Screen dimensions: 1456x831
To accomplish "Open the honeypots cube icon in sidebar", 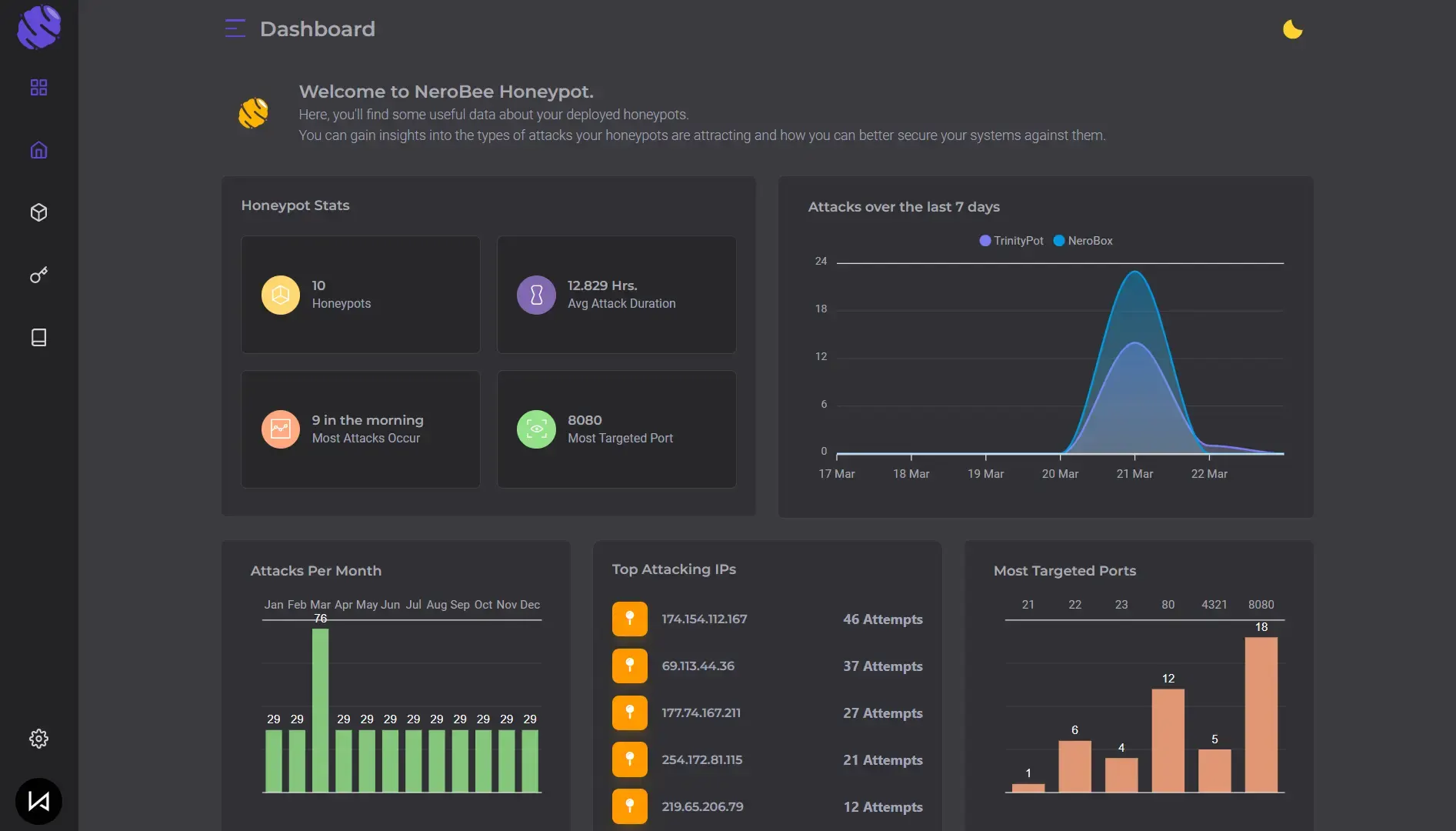I will tap(38, 212).
